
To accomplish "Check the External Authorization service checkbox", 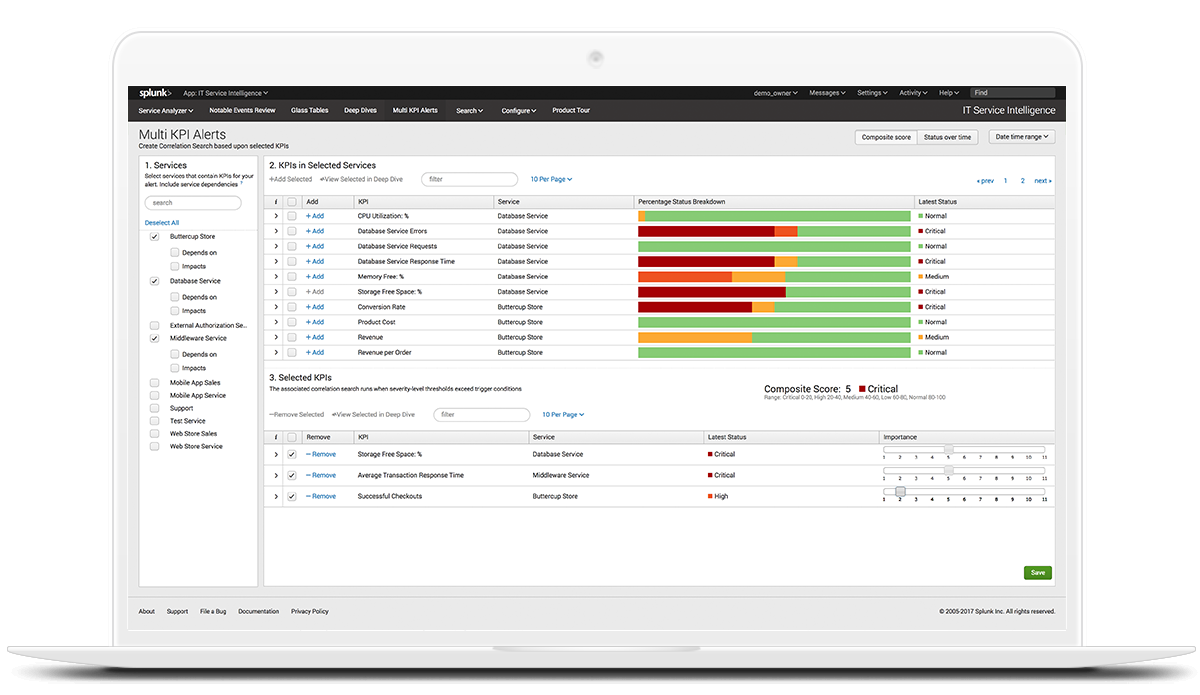I will [154, 326].
